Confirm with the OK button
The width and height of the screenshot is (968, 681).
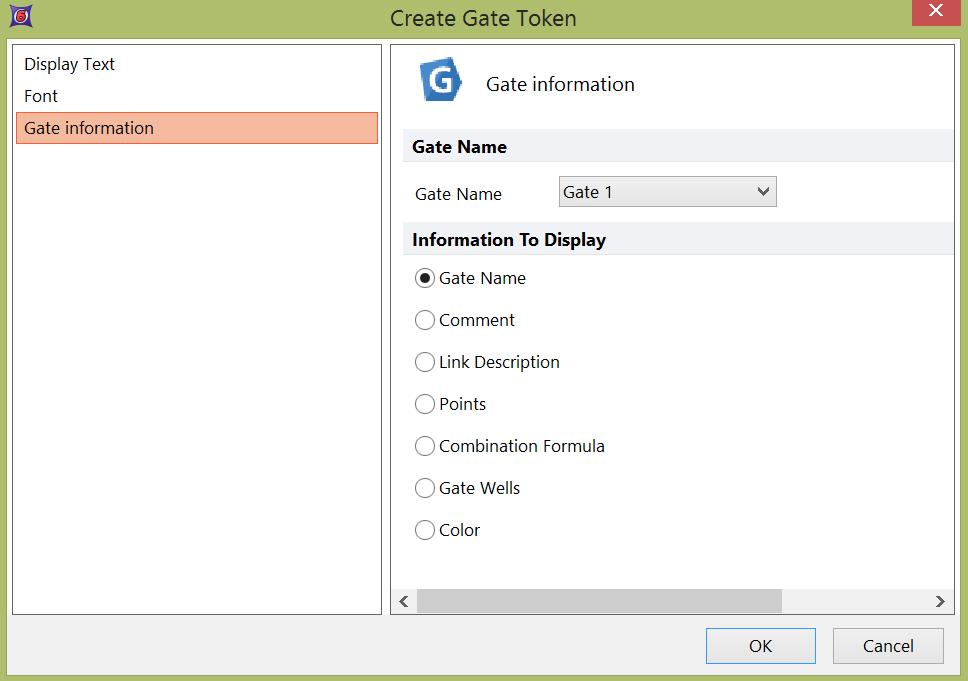pyautogui.click(x=760, y=646)
